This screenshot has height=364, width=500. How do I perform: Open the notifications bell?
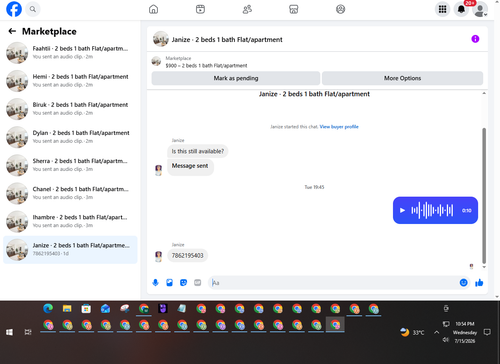pyautogui.click(x=461, y=9)
